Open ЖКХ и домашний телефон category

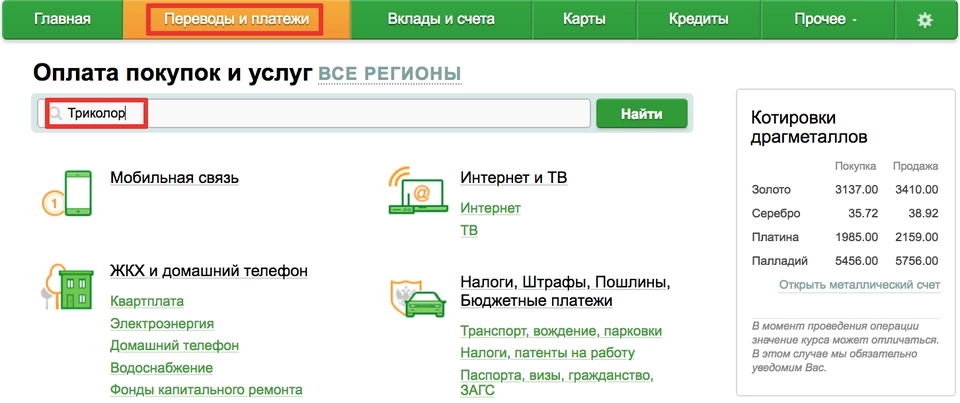pos(209,271)
